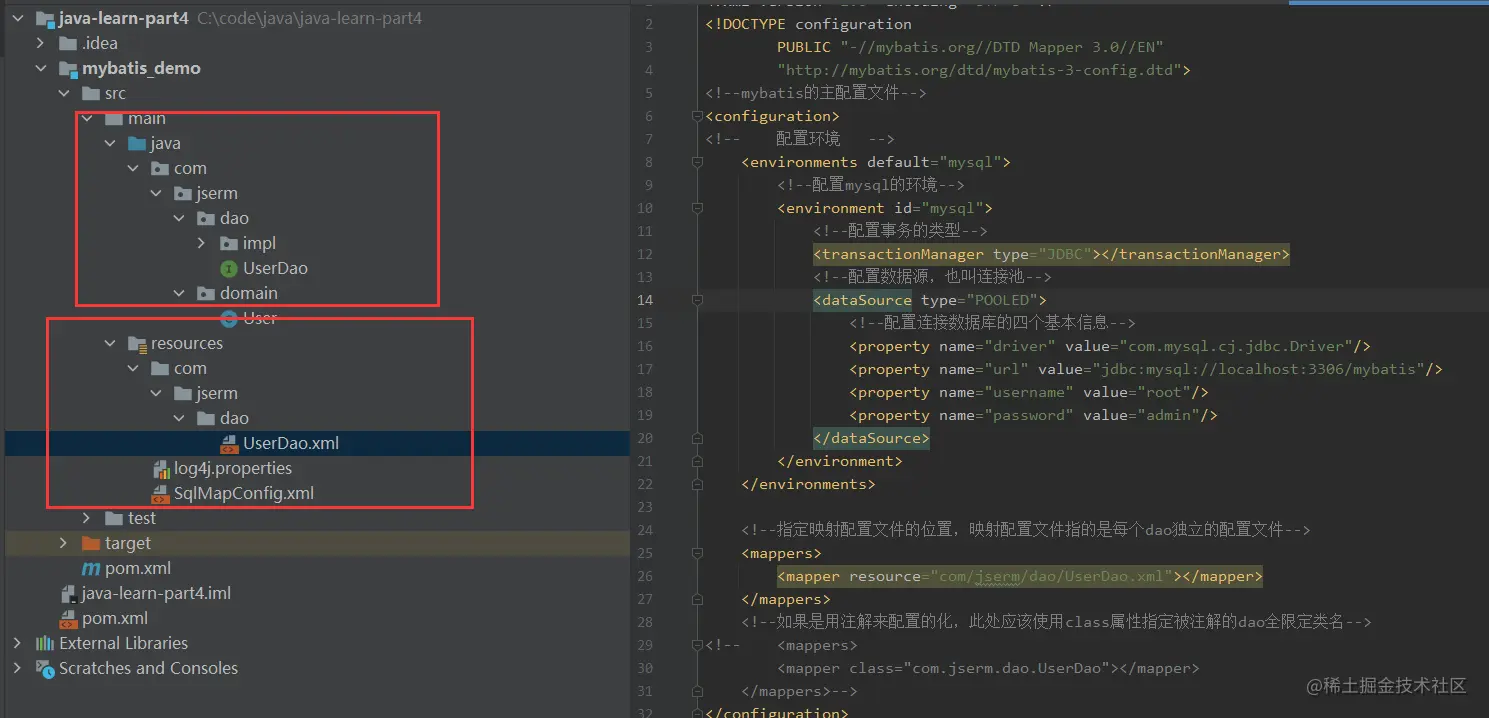This screenshot has width=1489, height=718.
Task: Click the UserDao.xml file icon
Action: pos(229,443)
